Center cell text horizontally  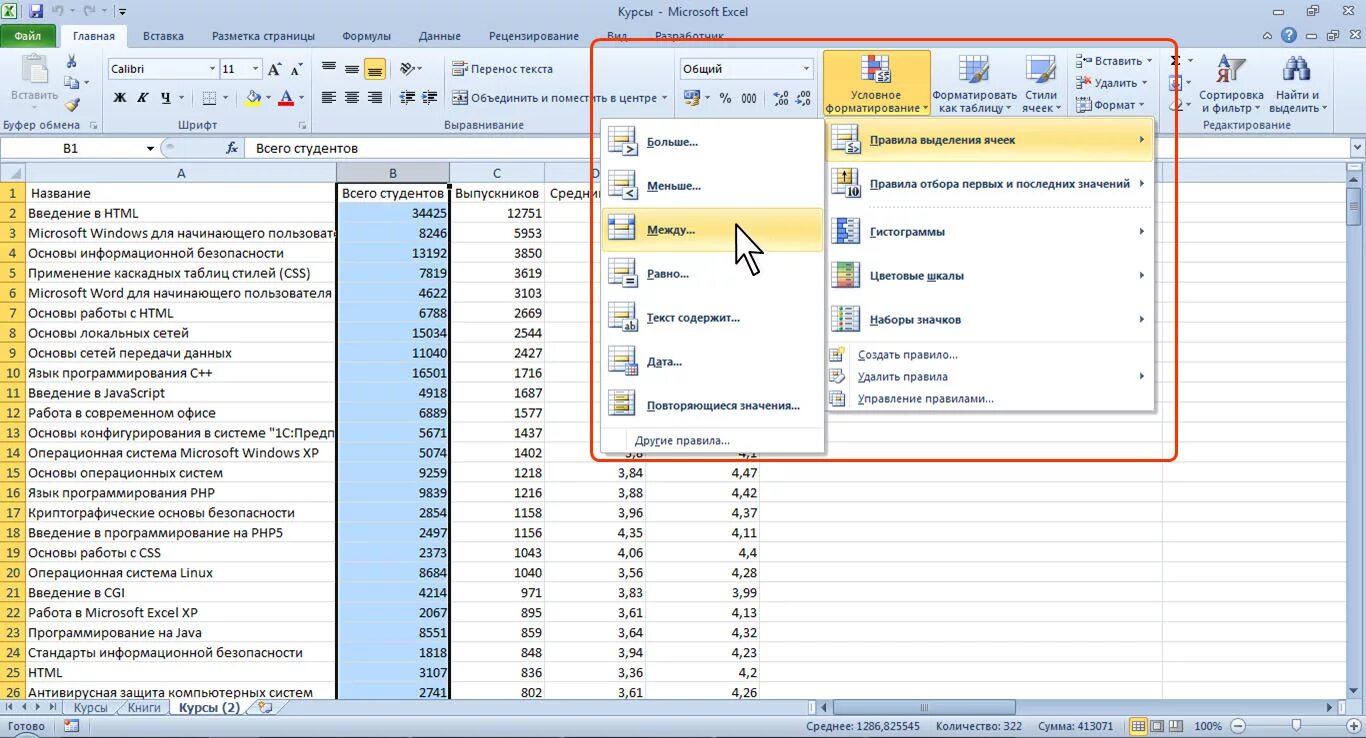(x=352, y=98)
